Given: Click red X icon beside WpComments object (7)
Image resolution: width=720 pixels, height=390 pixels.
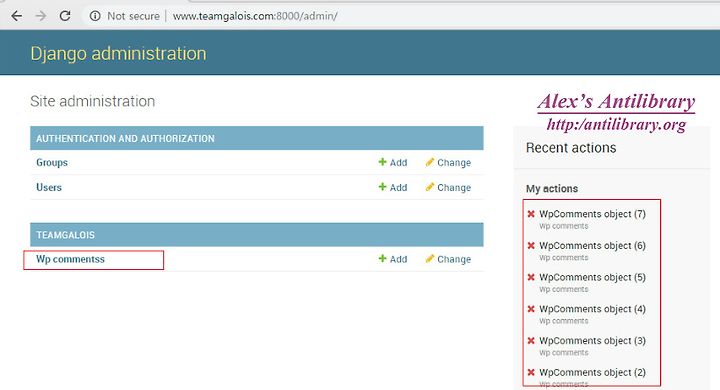Looking at the screenshot, I should (531, 214).
